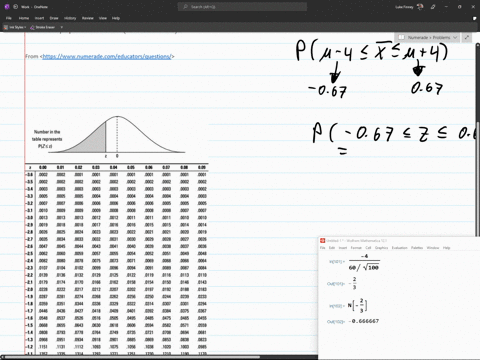Open the History ribbon tab
This screenshot has width=480, height=360.
[70, 18]
